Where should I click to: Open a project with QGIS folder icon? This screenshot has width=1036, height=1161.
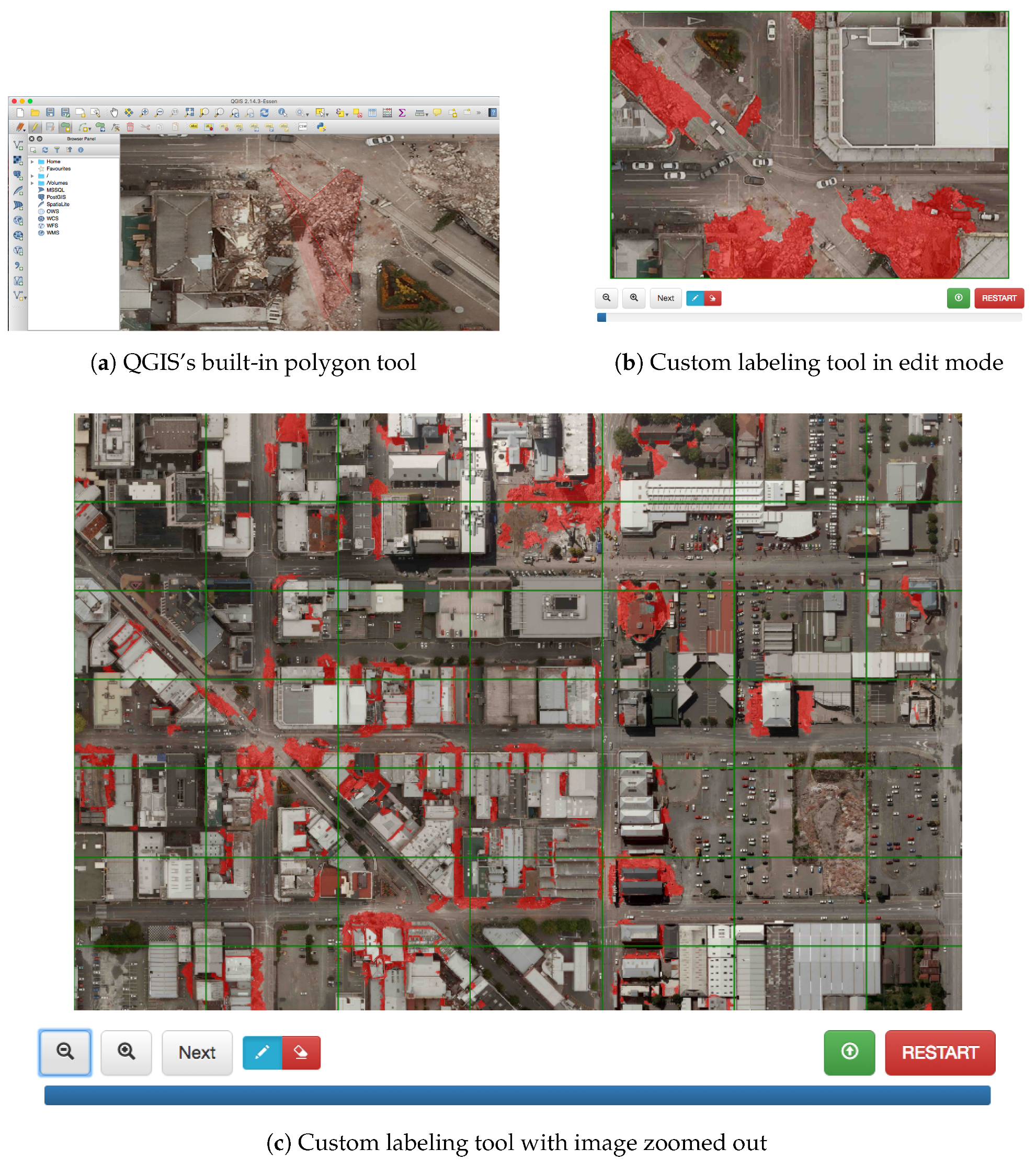click(x=35, y=112)
